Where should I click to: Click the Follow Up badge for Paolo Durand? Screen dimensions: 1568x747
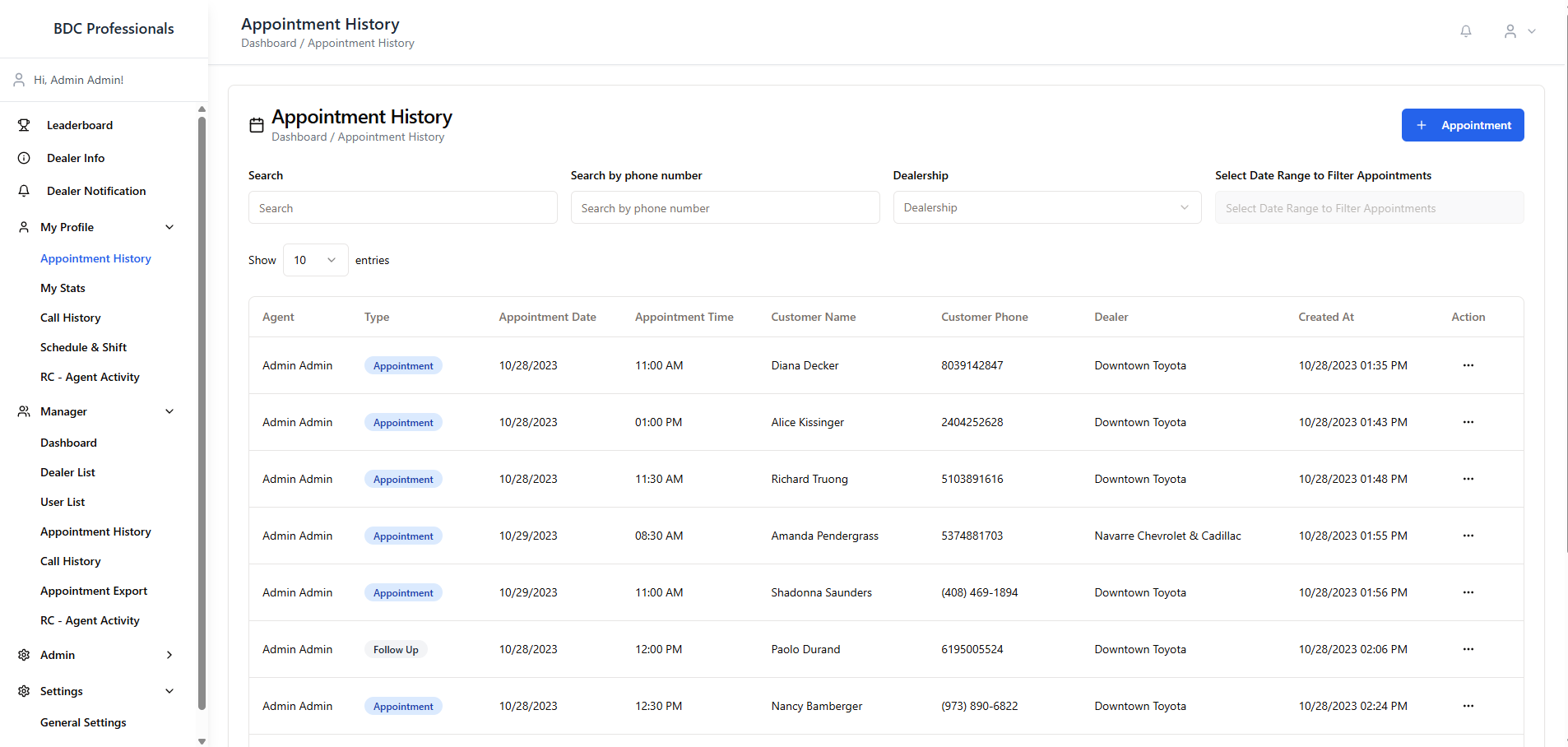pyautogui.click(x=396, y=649)
